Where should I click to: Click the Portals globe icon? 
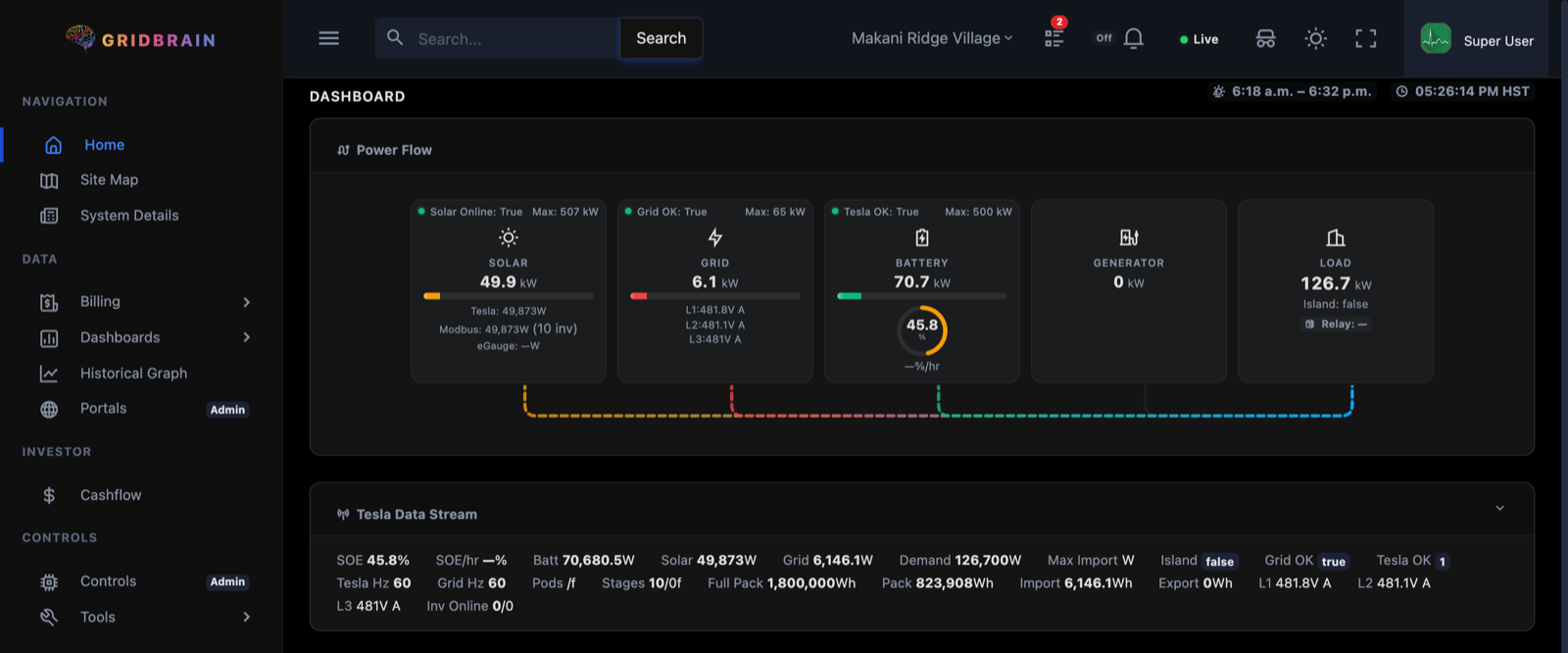(49, 410)
